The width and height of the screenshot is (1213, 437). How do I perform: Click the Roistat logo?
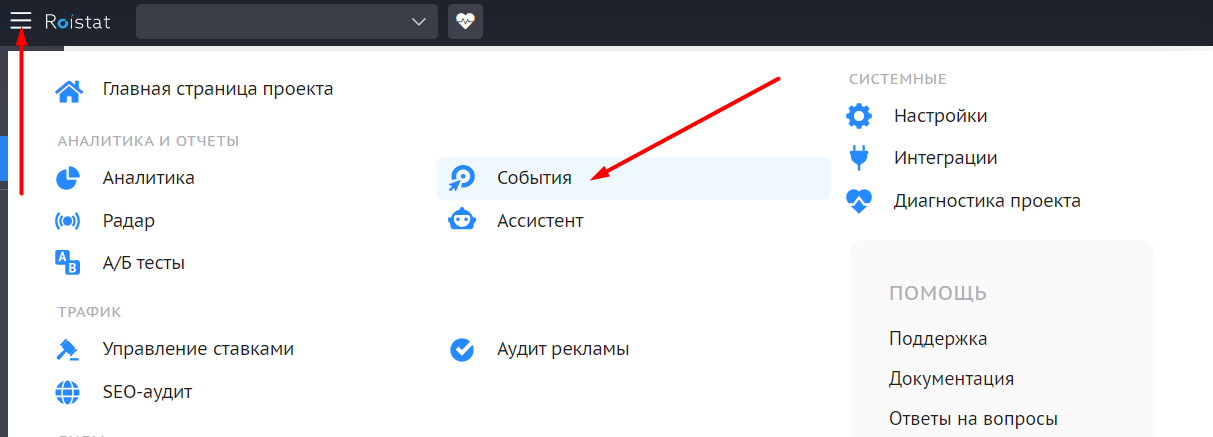[78, 21]
